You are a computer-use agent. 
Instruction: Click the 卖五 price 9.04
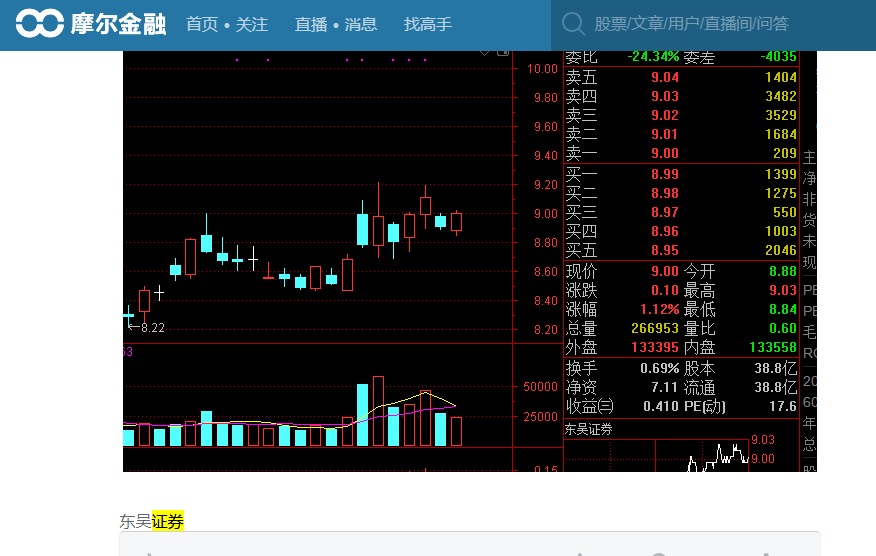pos(665,77)
